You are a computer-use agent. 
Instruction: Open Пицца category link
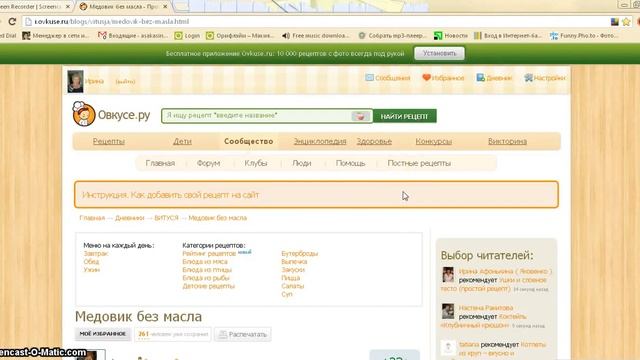click(291, 278)
